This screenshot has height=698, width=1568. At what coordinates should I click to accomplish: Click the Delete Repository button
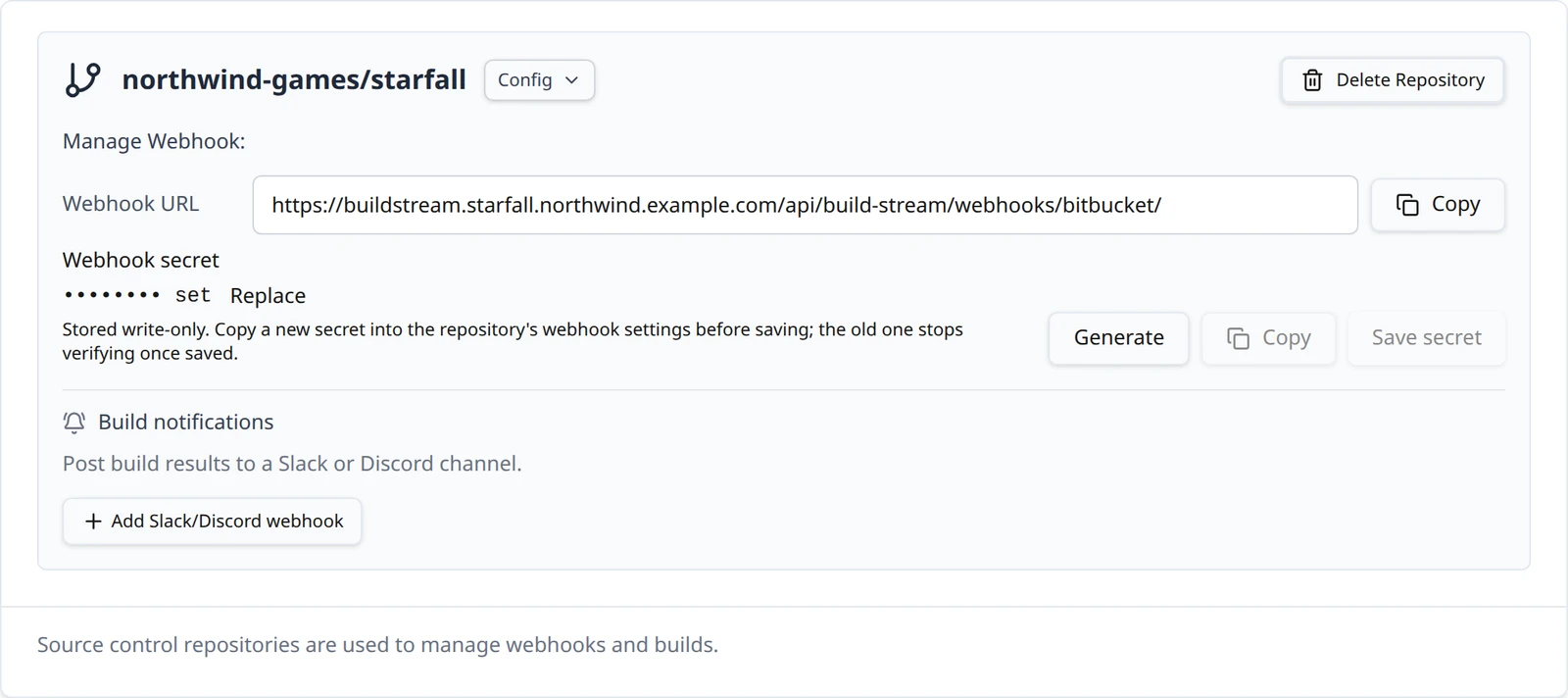pos(1393,80)
